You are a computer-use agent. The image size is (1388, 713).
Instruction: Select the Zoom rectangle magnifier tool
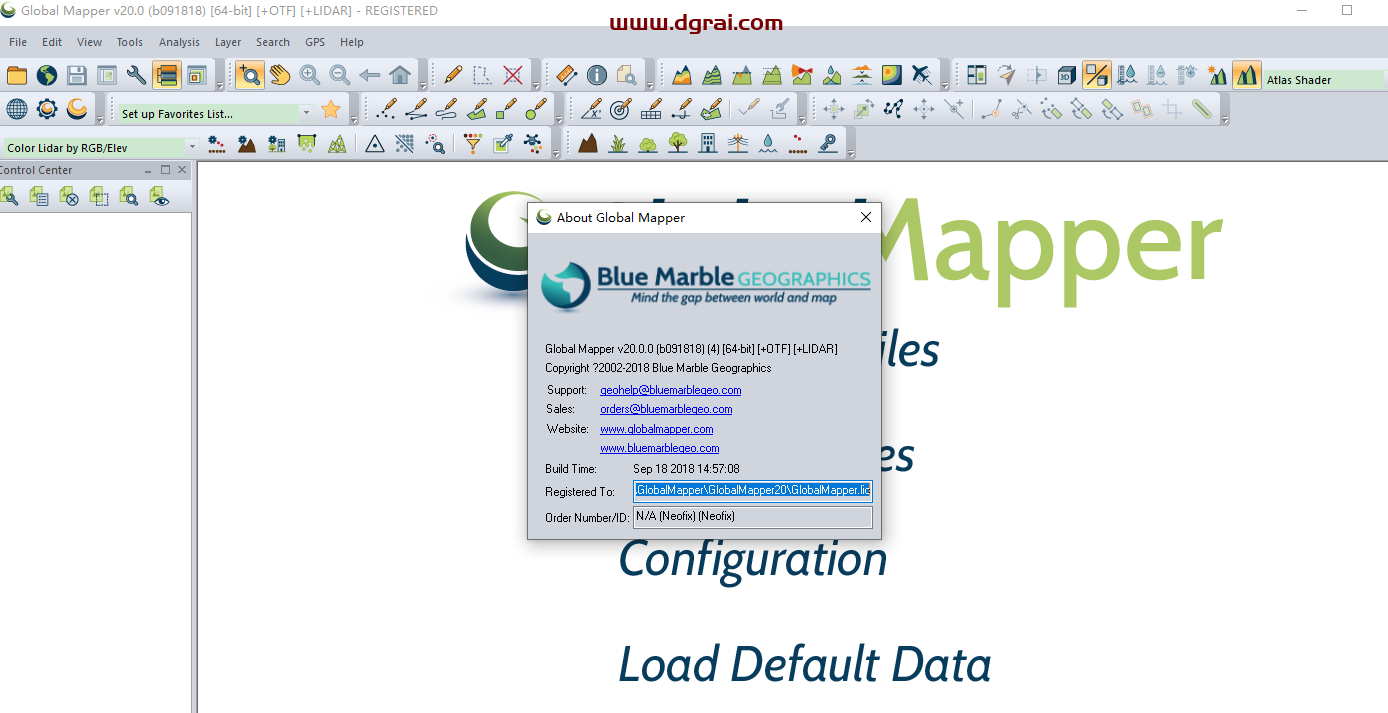249,75
